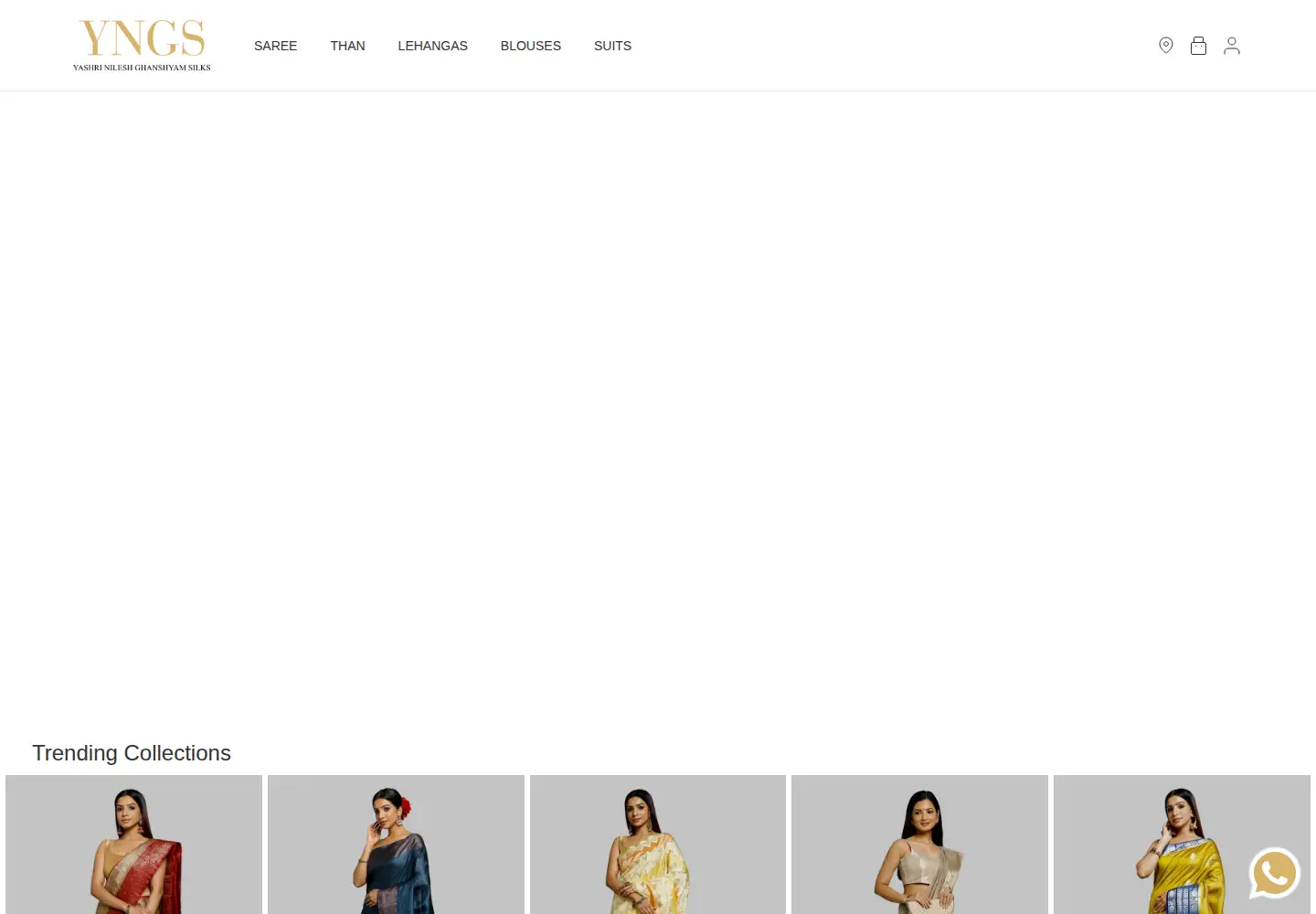Open the shopping bag icon

point(1199,46)
